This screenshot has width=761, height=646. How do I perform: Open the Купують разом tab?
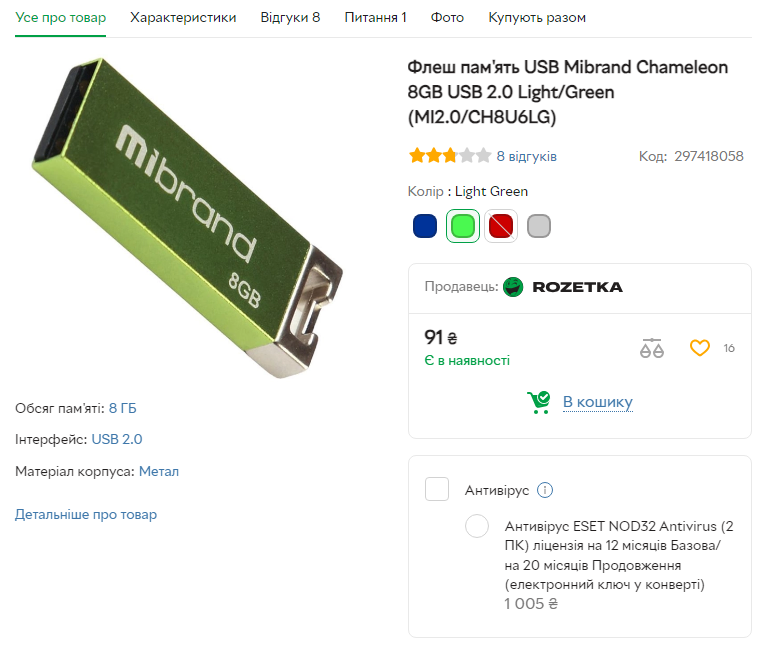537,17
